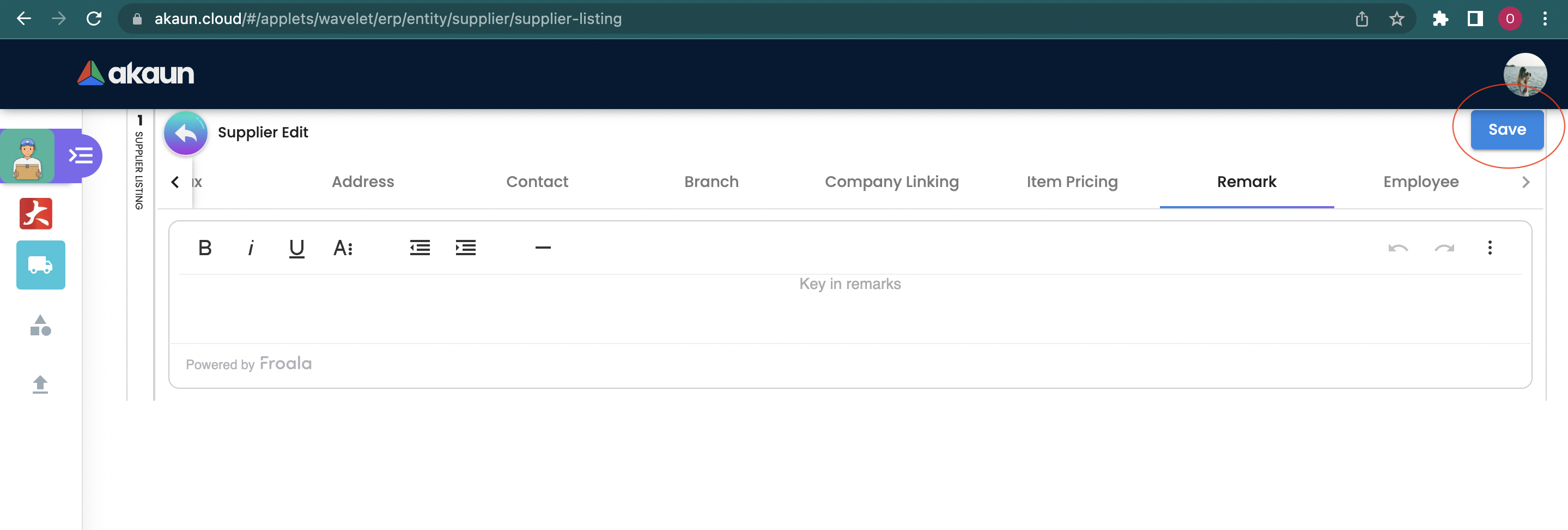This screenshot has width=1568, height=530.
Task: Select the delivery truck sidebar icon
Action: pos(41,265)
